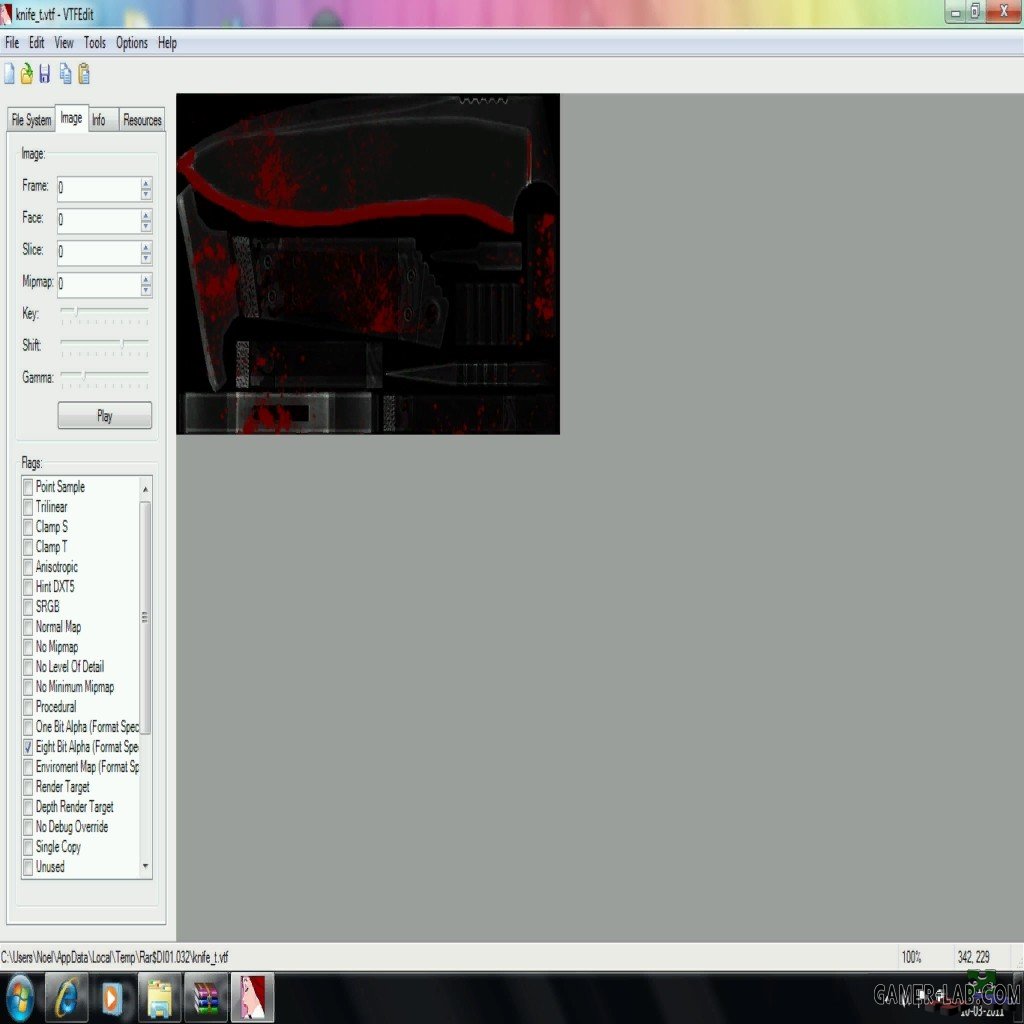Switch to the File System tab
This screenshot has width=1024, height=1024.
click(31, 120)
